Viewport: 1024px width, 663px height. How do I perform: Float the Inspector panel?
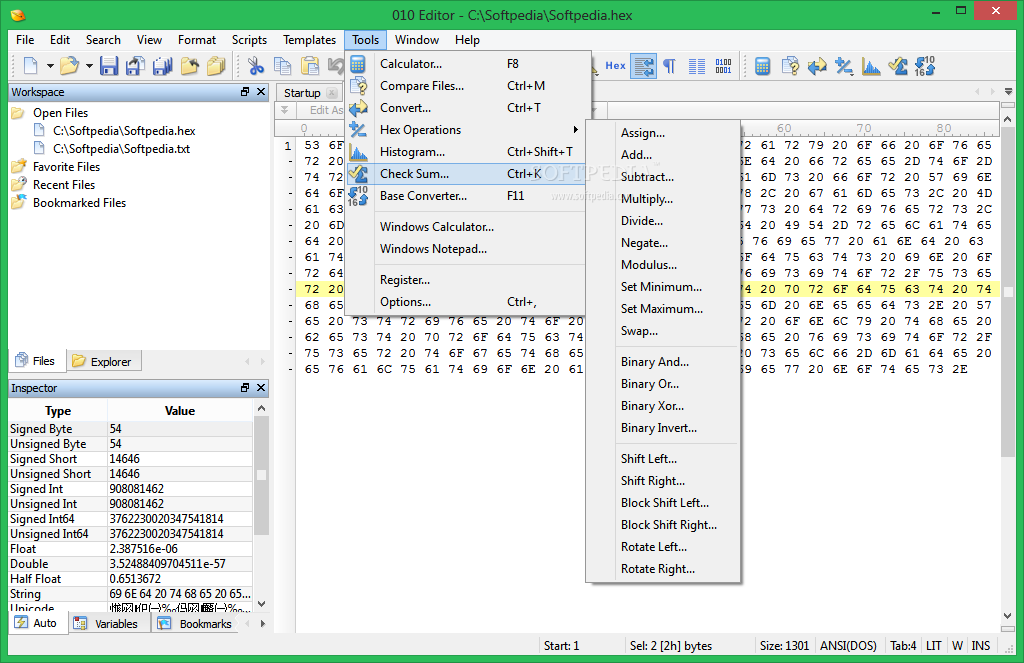pyautogui.click(x=245, y=388)
